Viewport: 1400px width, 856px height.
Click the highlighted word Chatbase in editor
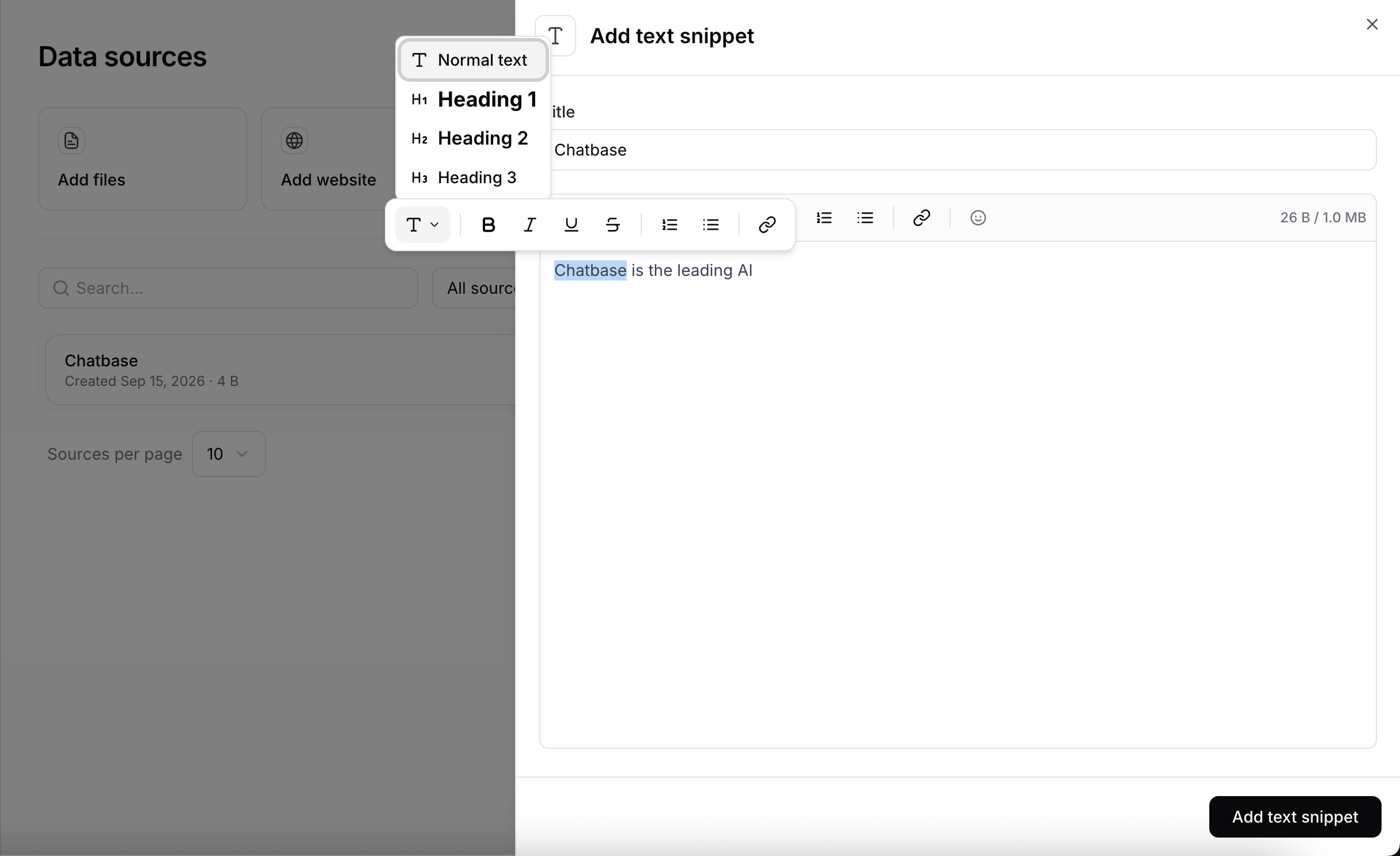[x=590, y=270]
